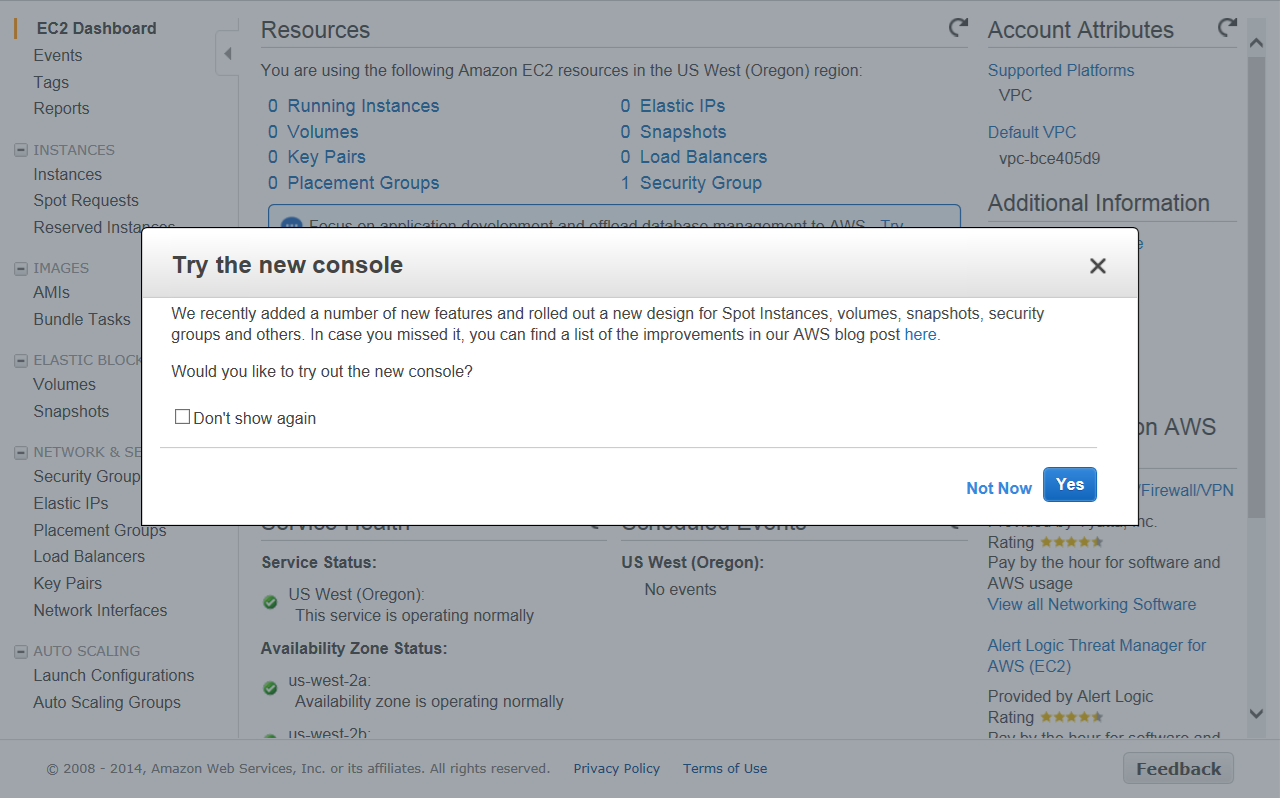1280x798 pixels.
Task: Refresh the Account Attributes panel
Action: (1227, 28)
